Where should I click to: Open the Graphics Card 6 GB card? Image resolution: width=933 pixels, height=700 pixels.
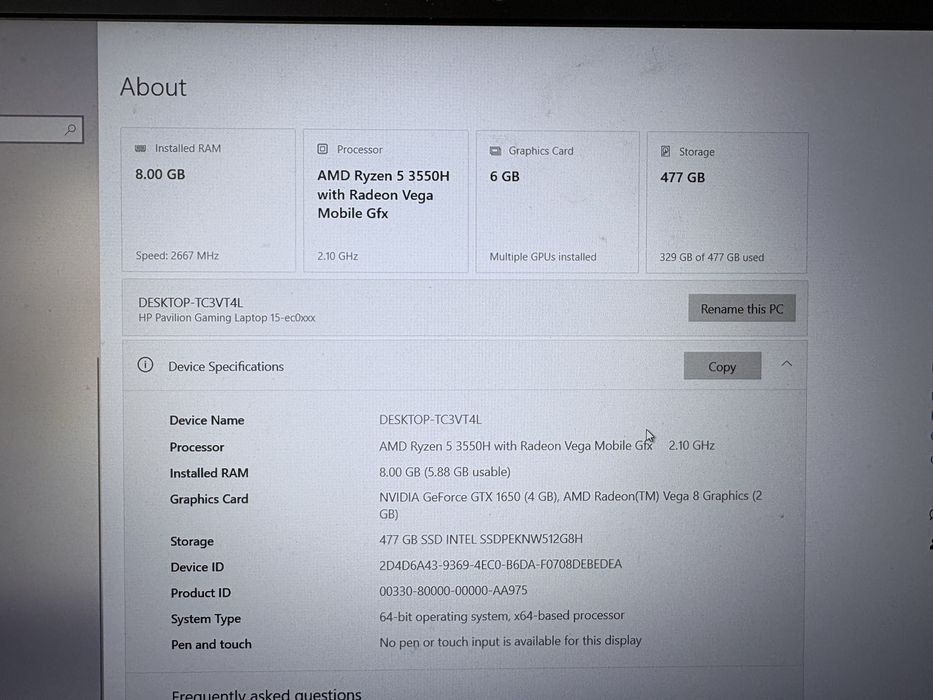pos(557,202)
